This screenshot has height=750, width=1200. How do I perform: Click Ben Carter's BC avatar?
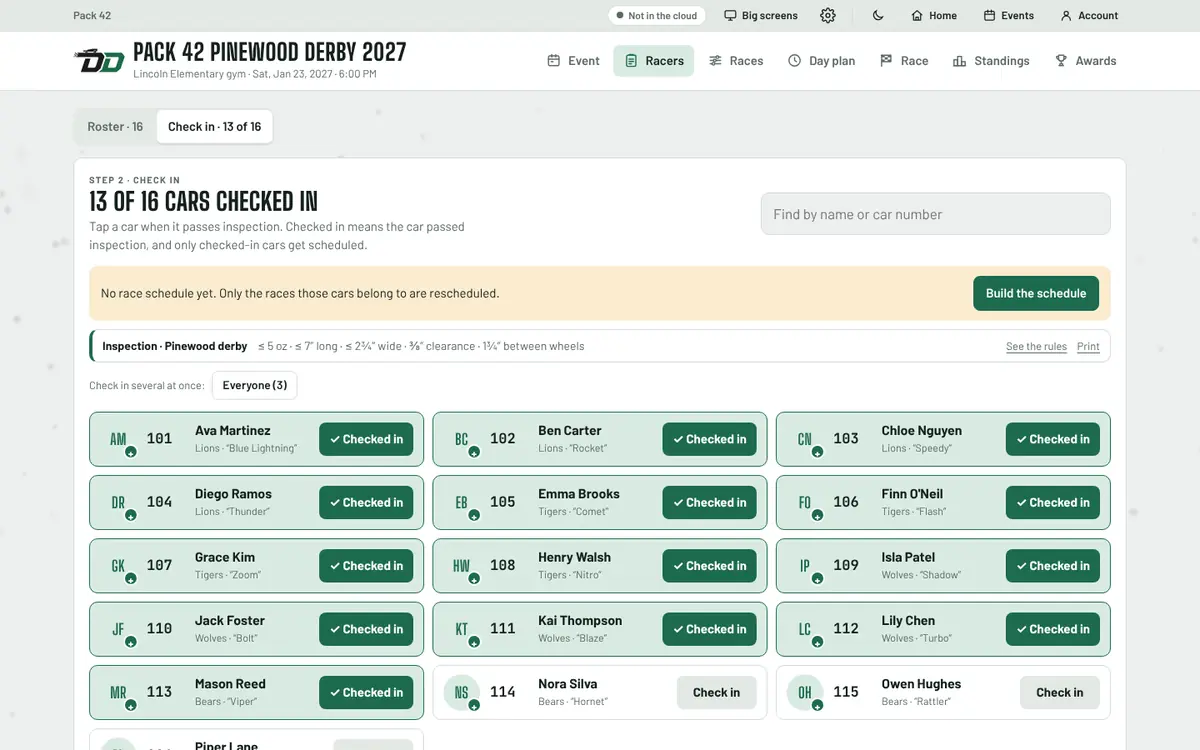click(461, 439)
